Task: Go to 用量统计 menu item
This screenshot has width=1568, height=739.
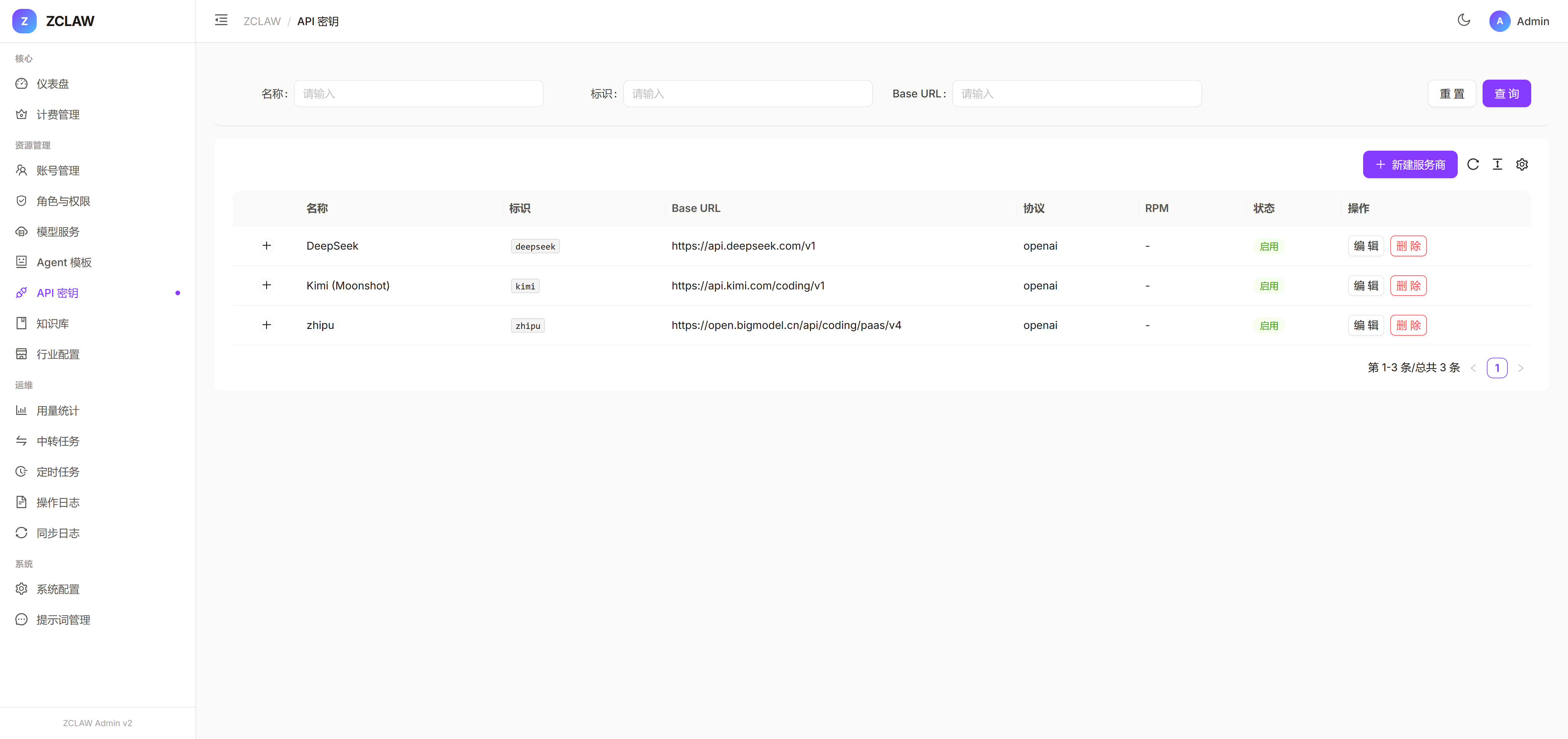Action: (58, 411)
